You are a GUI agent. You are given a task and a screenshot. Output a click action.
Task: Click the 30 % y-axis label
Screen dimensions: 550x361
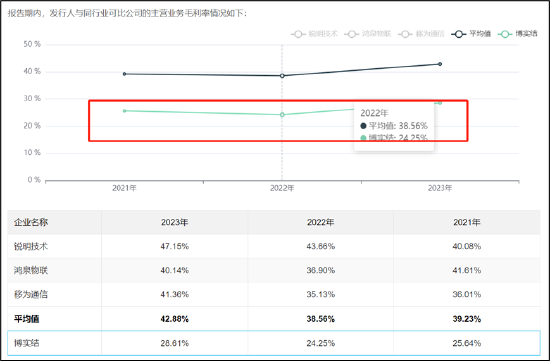pyautogui.click(x=32, y=99)
